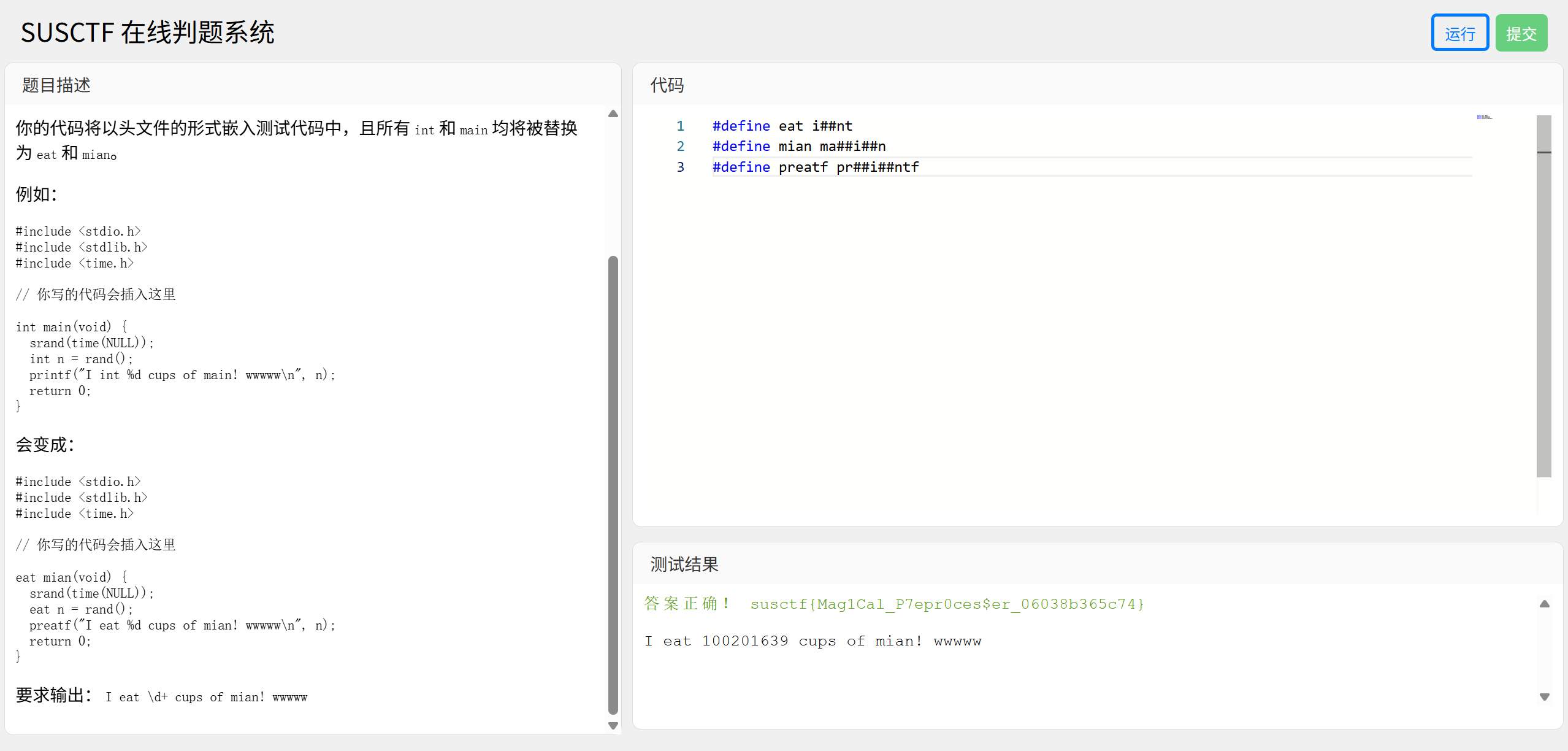Image resolution: width=1568 pixels, height=751 pixels.
Task: Click the susctf flag text in results
Action: 947,604
